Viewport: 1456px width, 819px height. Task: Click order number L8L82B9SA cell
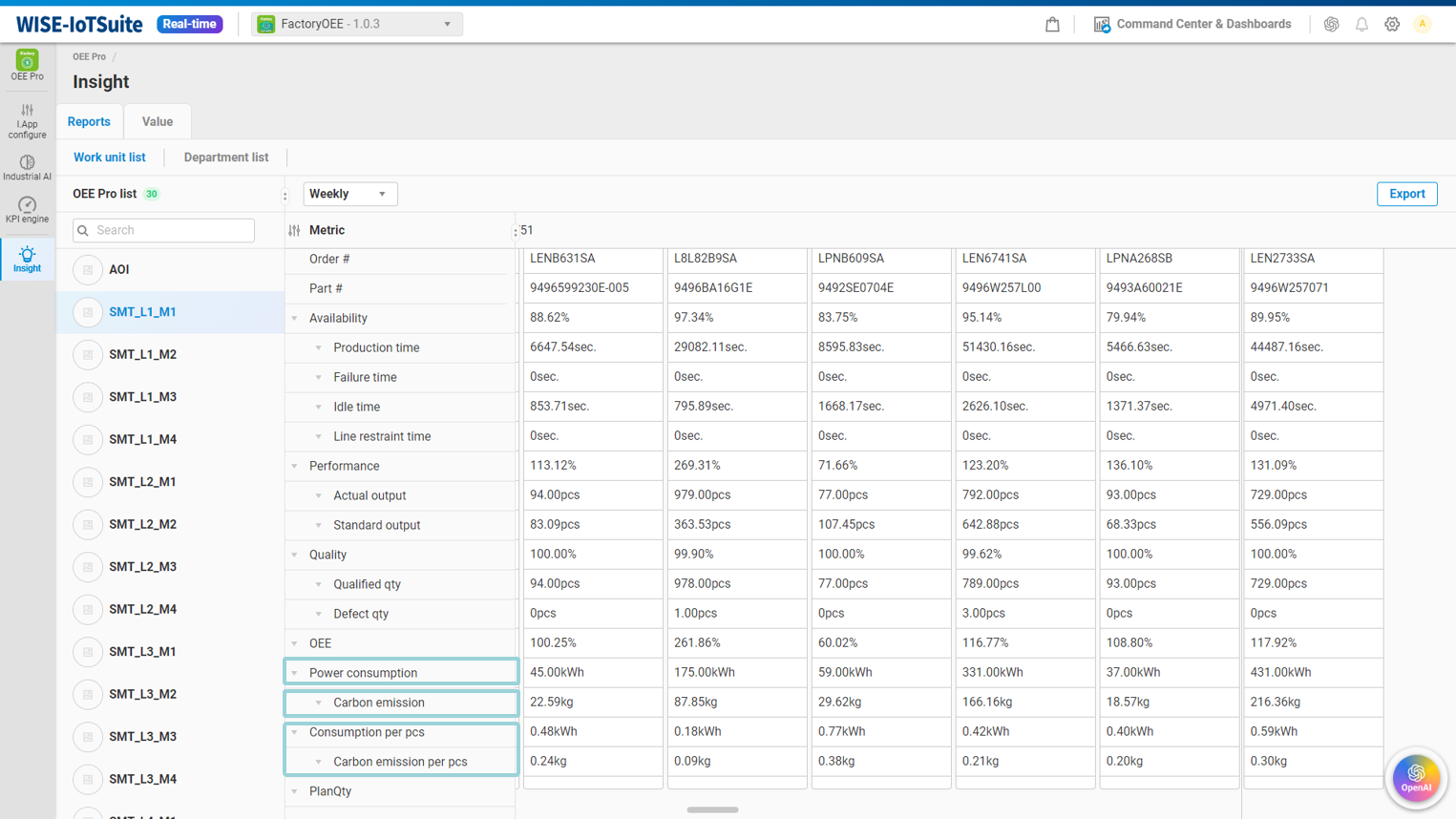tap(737, 259)
